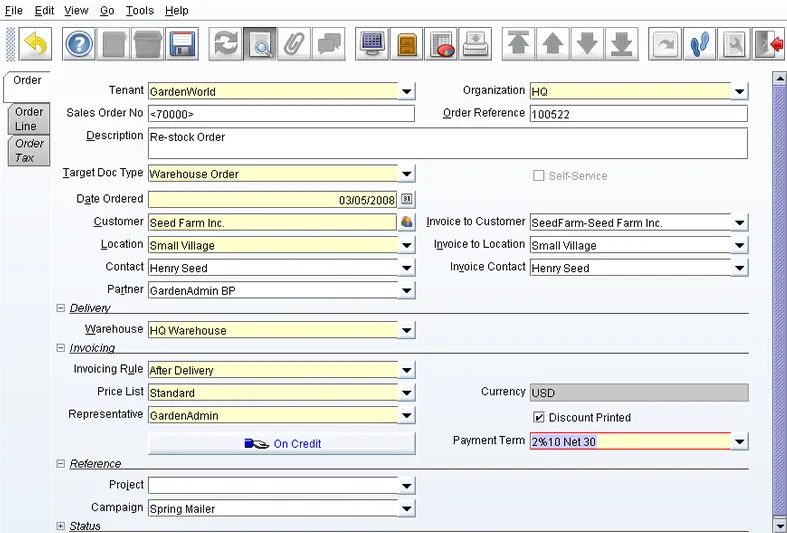Viewport: 787px width, 533px height.
Task: Toggle the Self-Service checkbox
Action: coord(539,176)
